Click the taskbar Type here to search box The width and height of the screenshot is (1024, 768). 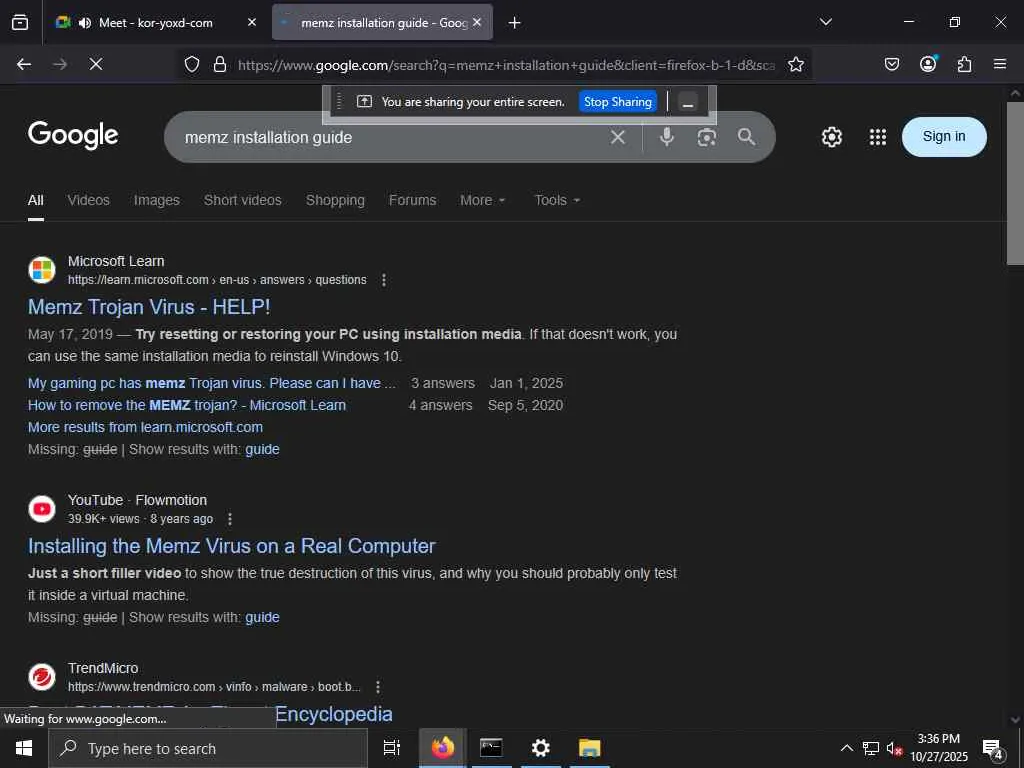208,748
